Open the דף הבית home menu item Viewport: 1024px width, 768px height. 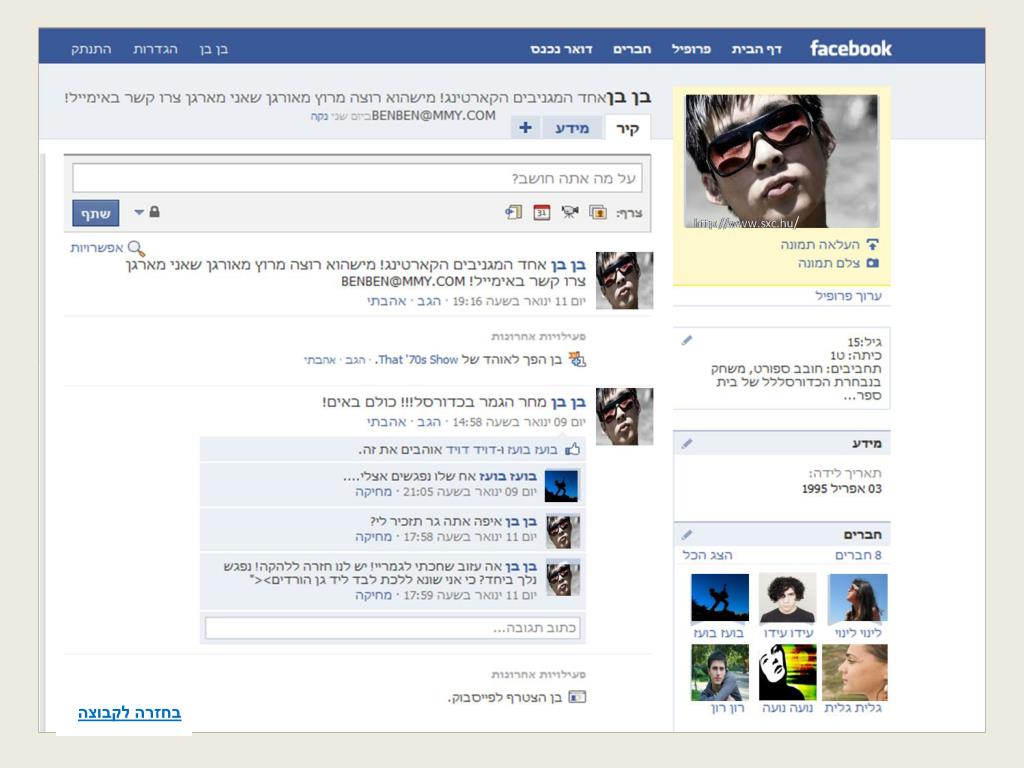(756, 49)
